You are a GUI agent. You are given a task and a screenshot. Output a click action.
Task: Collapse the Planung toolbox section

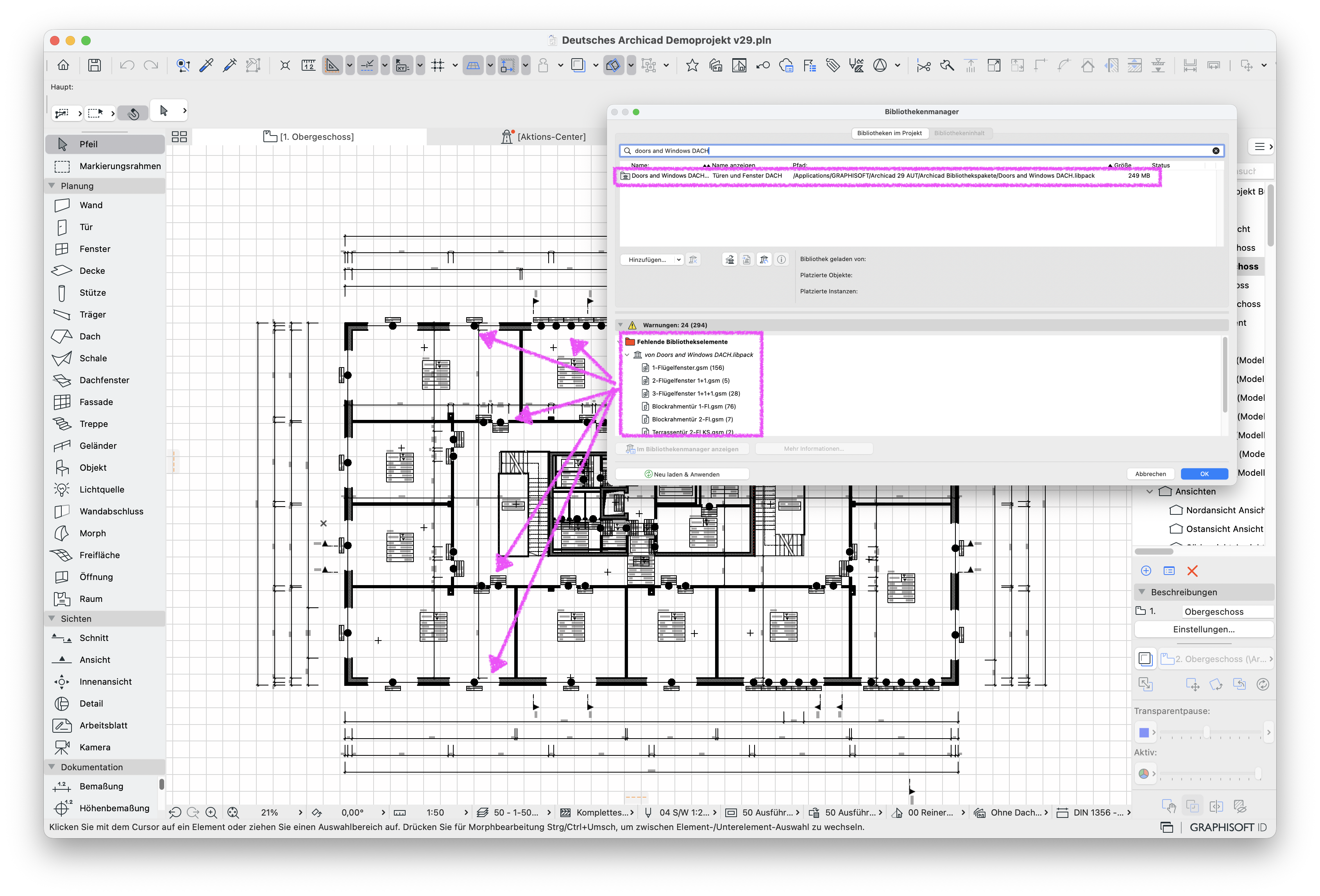(52, 186)
